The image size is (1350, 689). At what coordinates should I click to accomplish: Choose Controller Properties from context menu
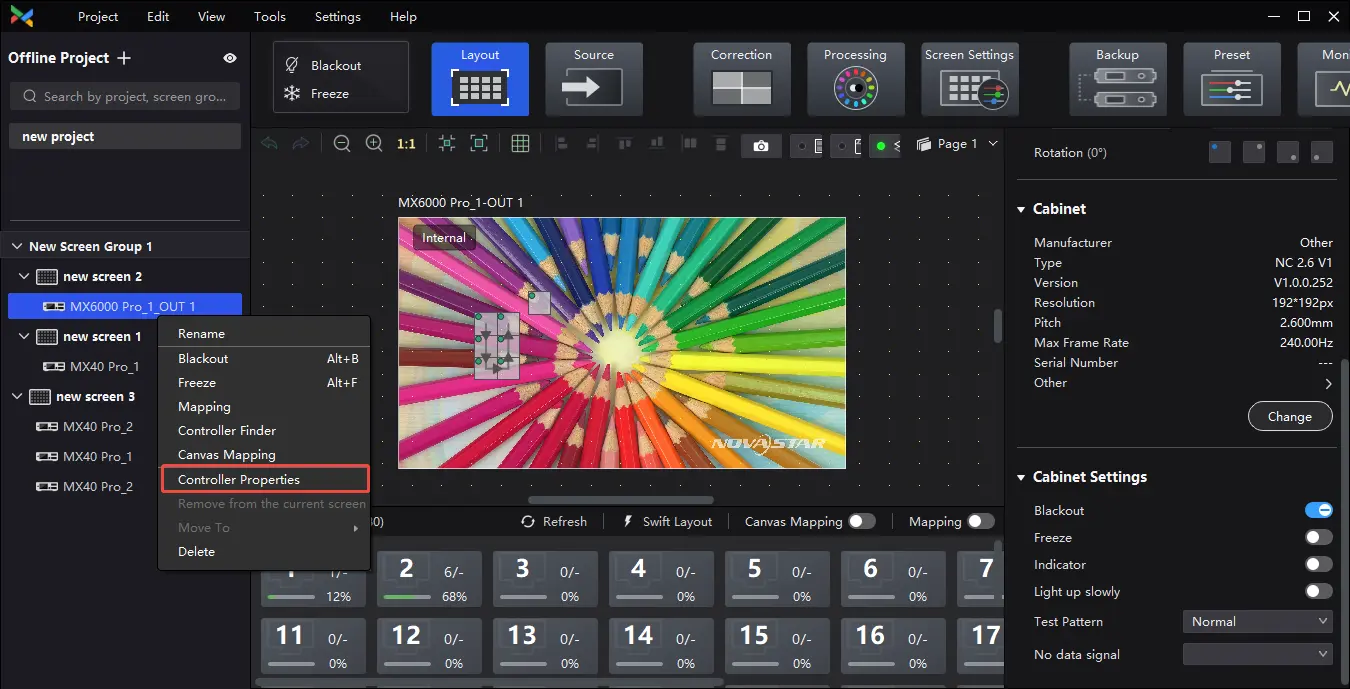[239, 480]
